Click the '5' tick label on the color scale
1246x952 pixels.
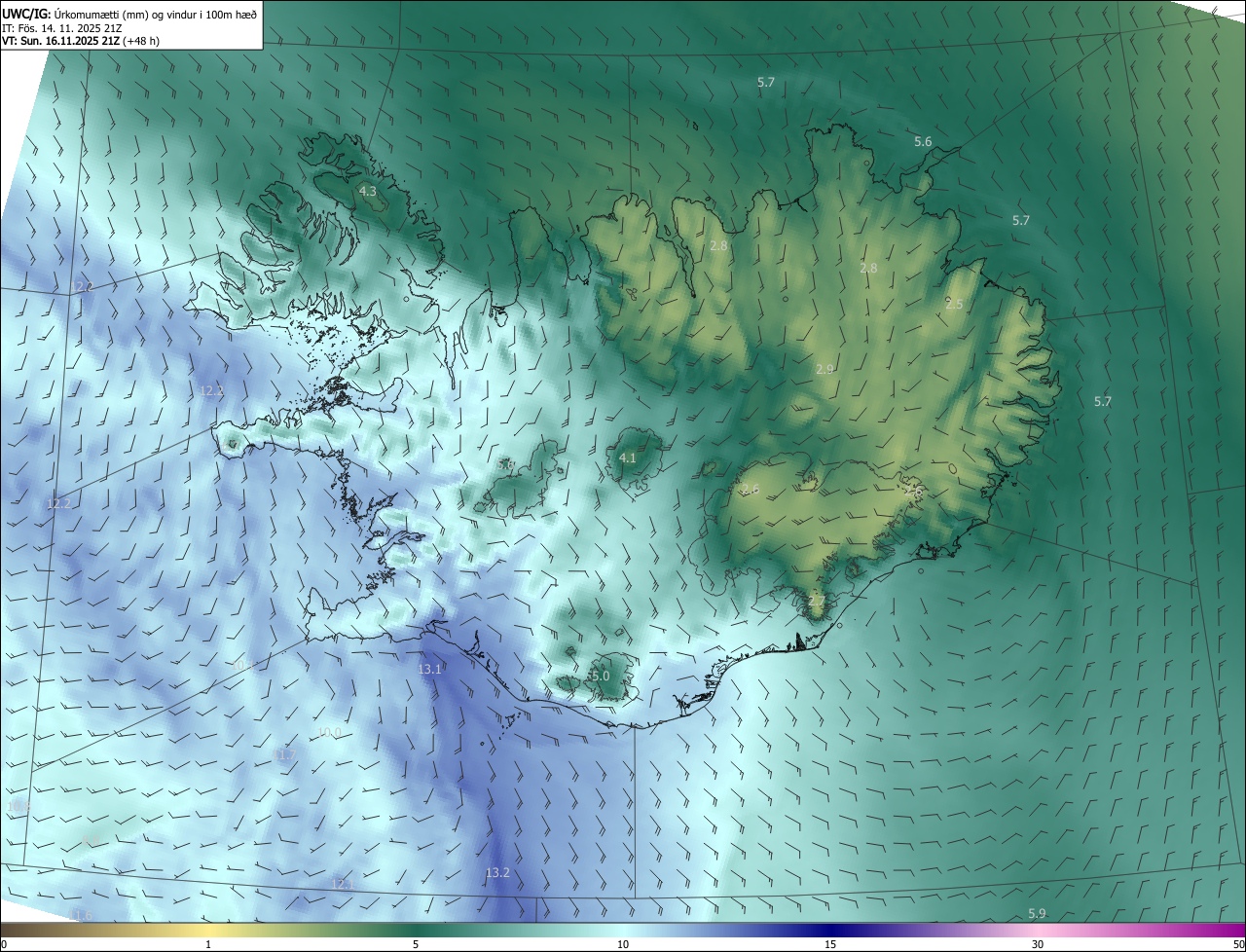pos(416,944)
